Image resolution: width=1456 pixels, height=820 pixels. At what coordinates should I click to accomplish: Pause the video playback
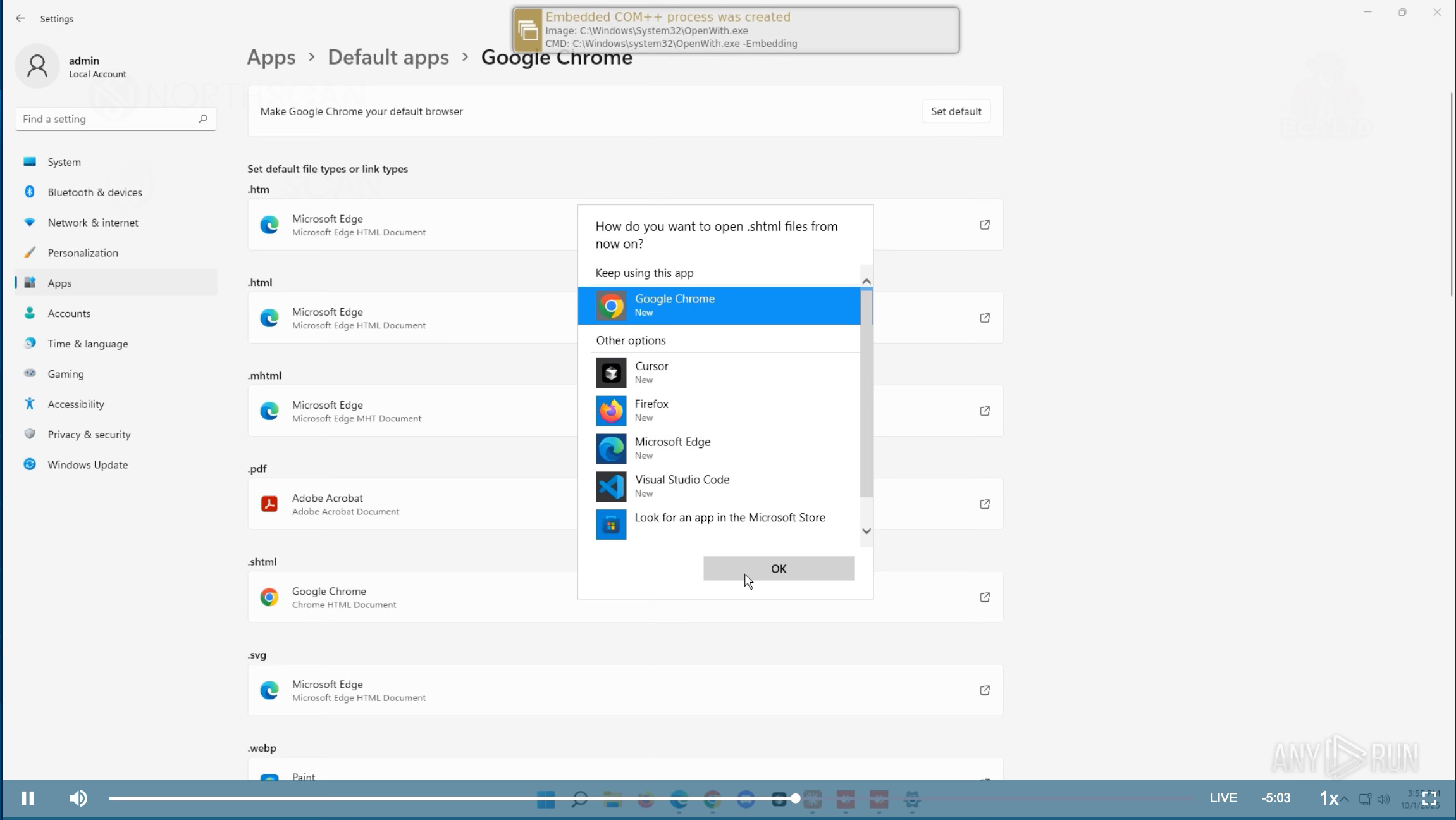point(27,798)
